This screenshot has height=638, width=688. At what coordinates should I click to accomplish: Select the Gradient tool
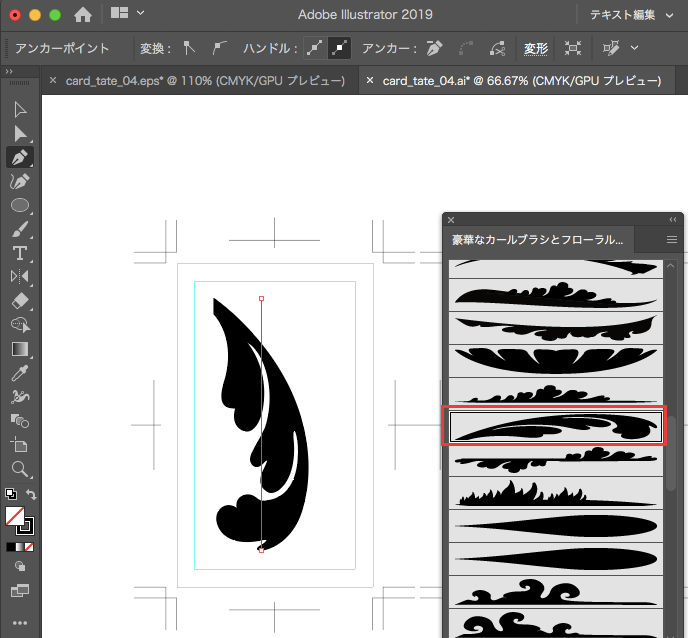tap(19, 349)
